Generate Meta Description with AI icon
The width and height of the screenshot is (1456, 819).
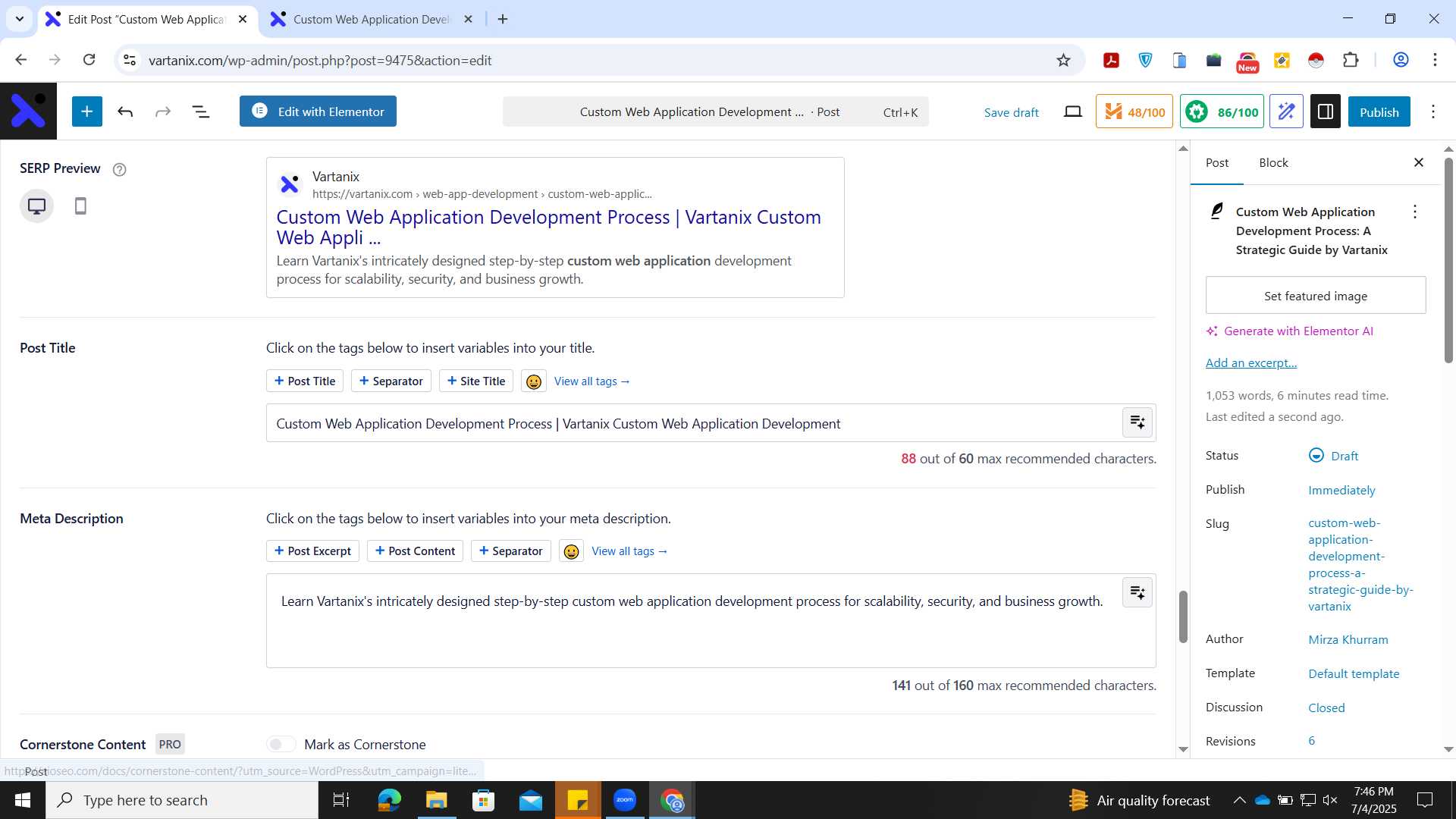point(1137,592)
